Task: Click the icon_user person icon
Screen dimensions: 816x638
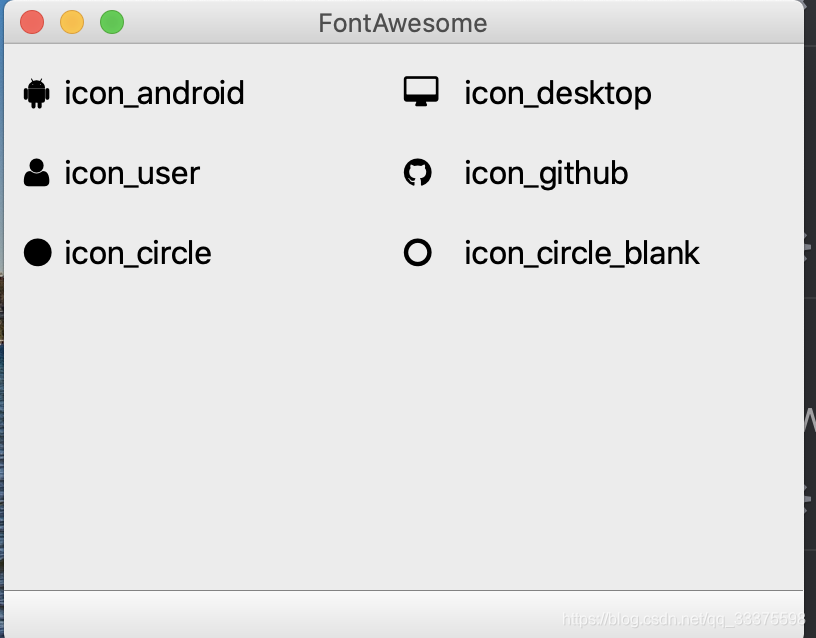Action: [35, 172]
